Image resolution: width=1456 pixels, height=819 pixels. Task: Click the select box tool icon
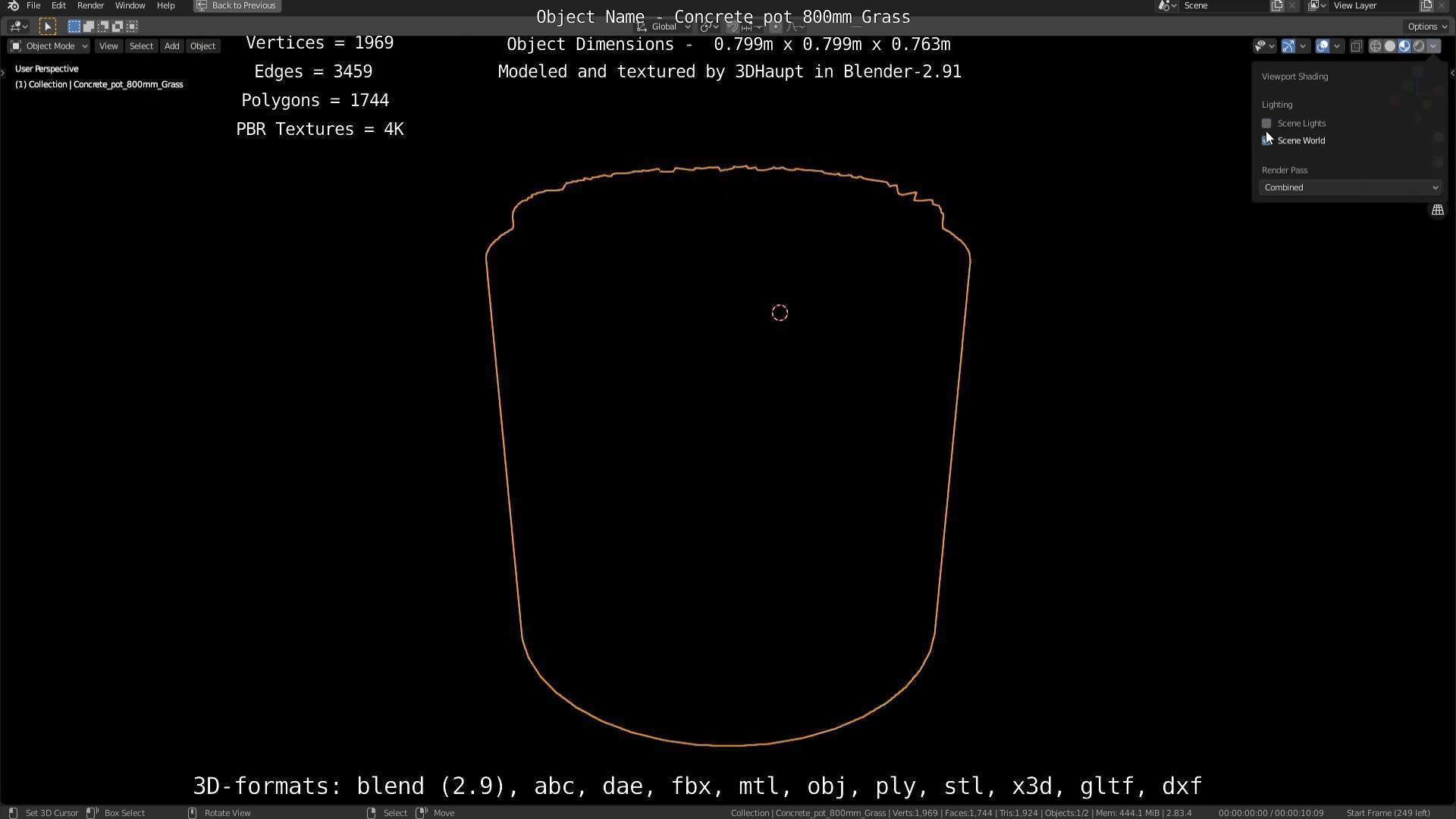[47, 27]
